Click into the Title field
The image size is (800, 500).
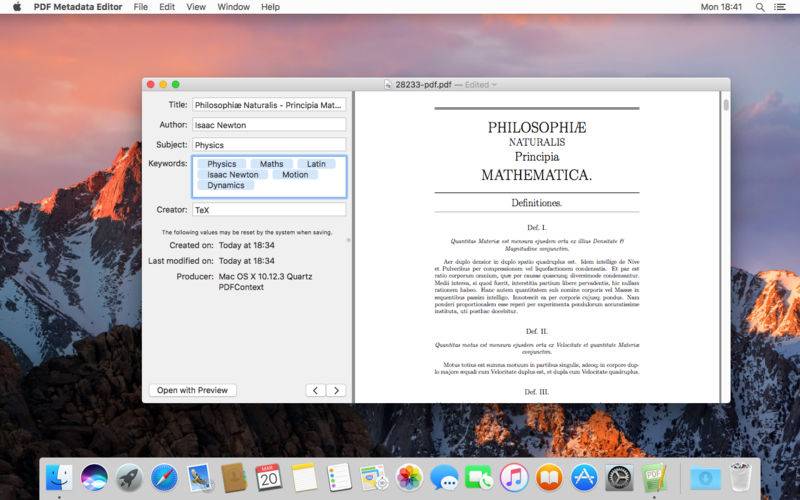click(x=269, y=105)
